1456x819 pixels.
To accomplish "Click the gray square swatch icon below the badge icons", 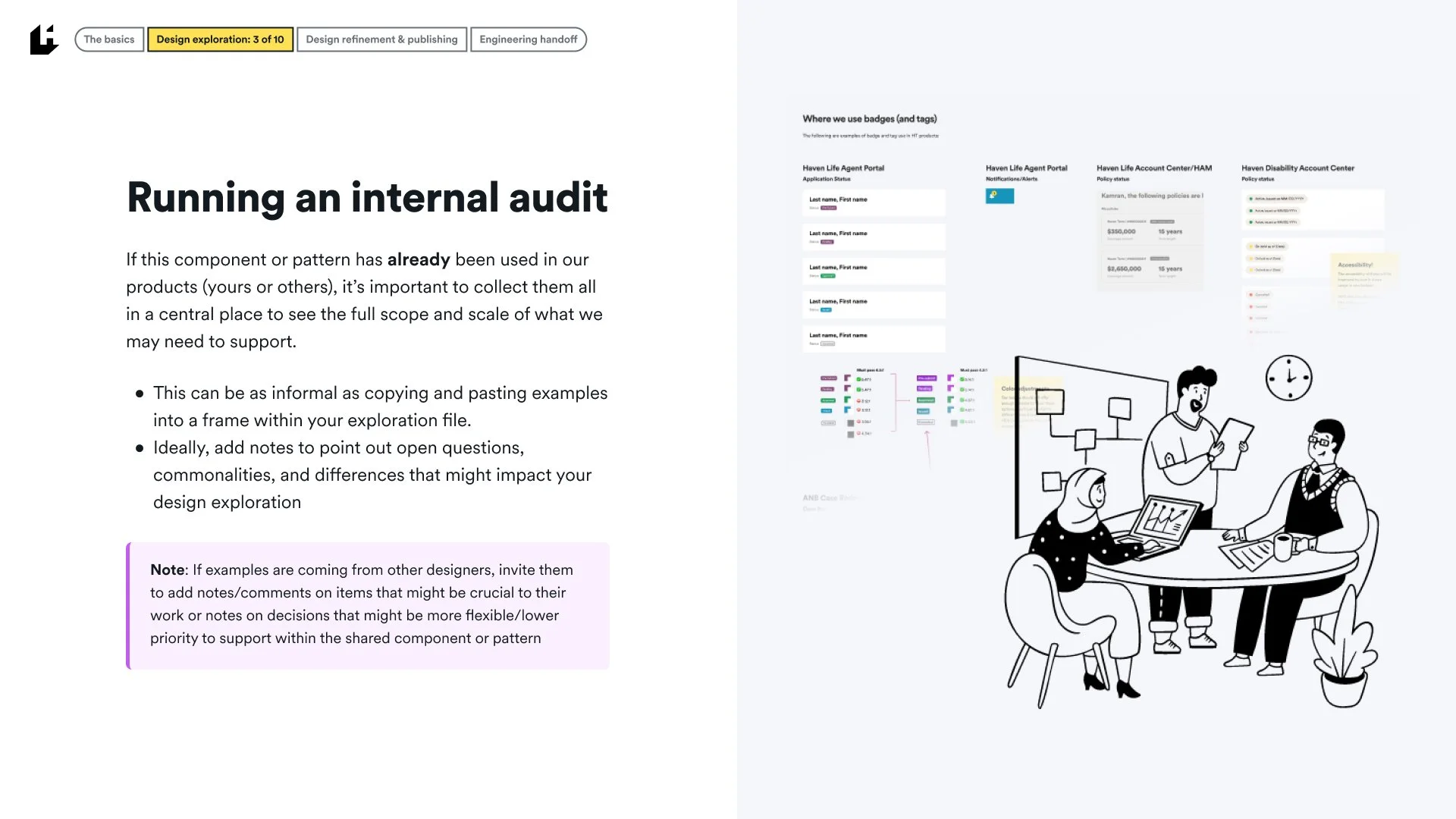I will click(850, 425).
